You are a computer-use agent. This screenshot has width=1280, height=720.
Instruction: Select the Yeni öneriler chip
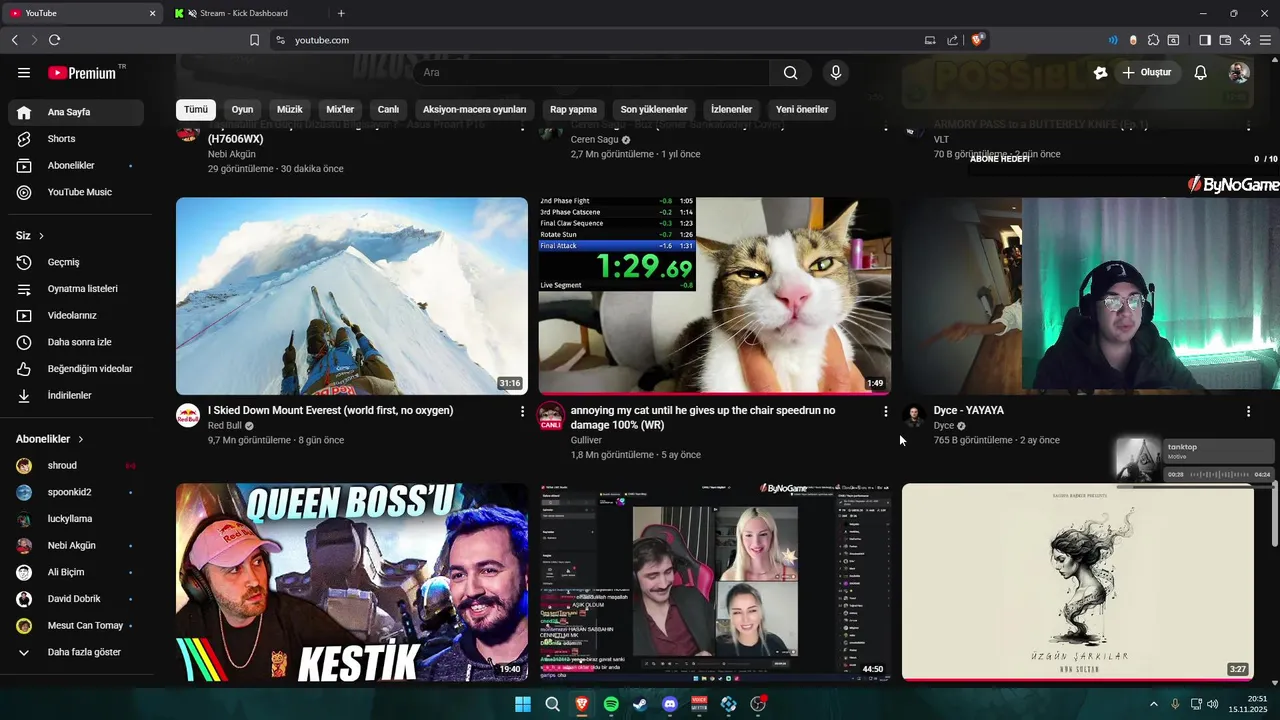pos(802,109)
